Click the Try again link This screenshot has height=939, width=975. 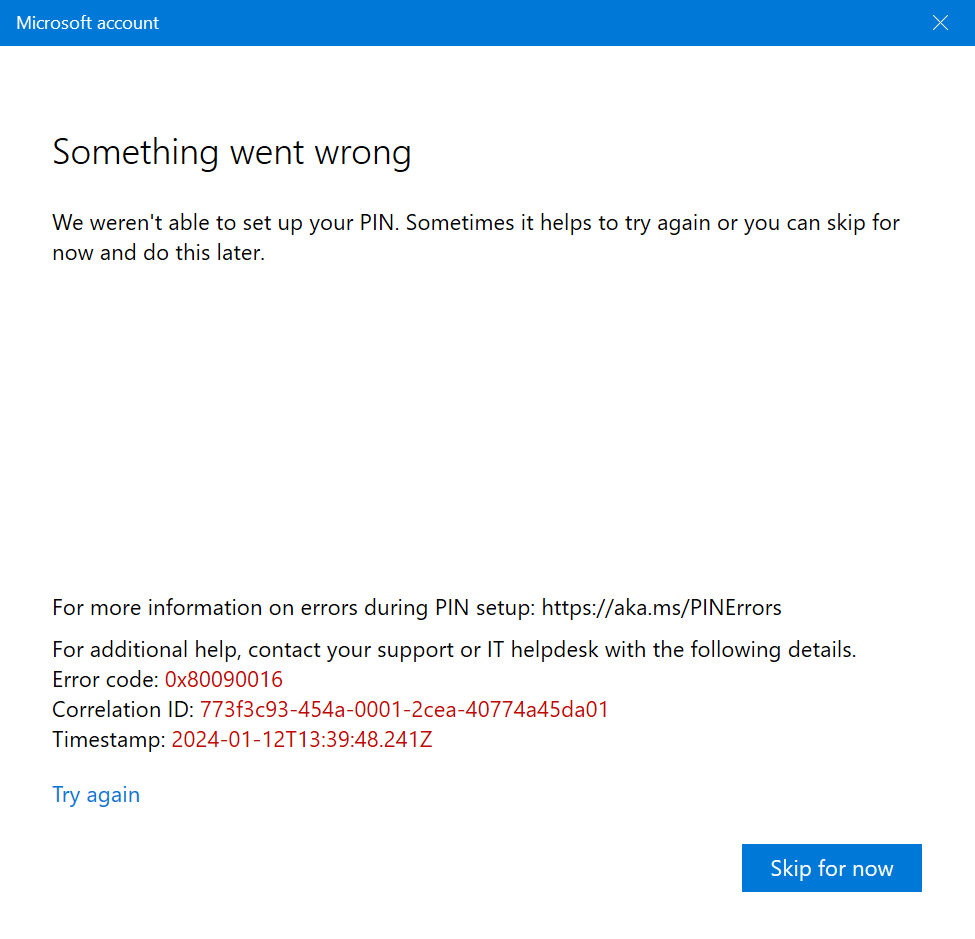tap(96, 795)
